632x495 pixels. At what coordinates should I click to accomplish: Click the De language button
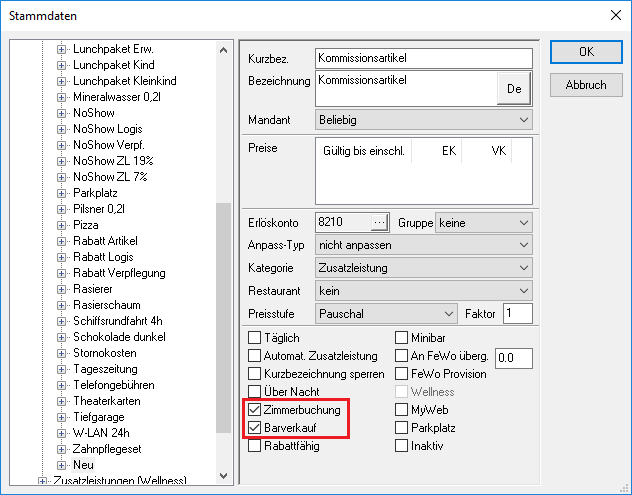[x=514, y=89]
